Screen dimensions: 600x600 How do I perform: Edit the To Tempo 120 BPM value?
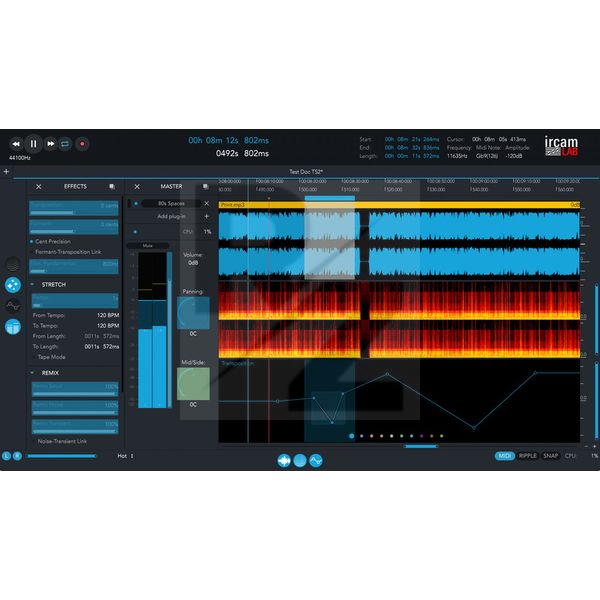point(108,326)
